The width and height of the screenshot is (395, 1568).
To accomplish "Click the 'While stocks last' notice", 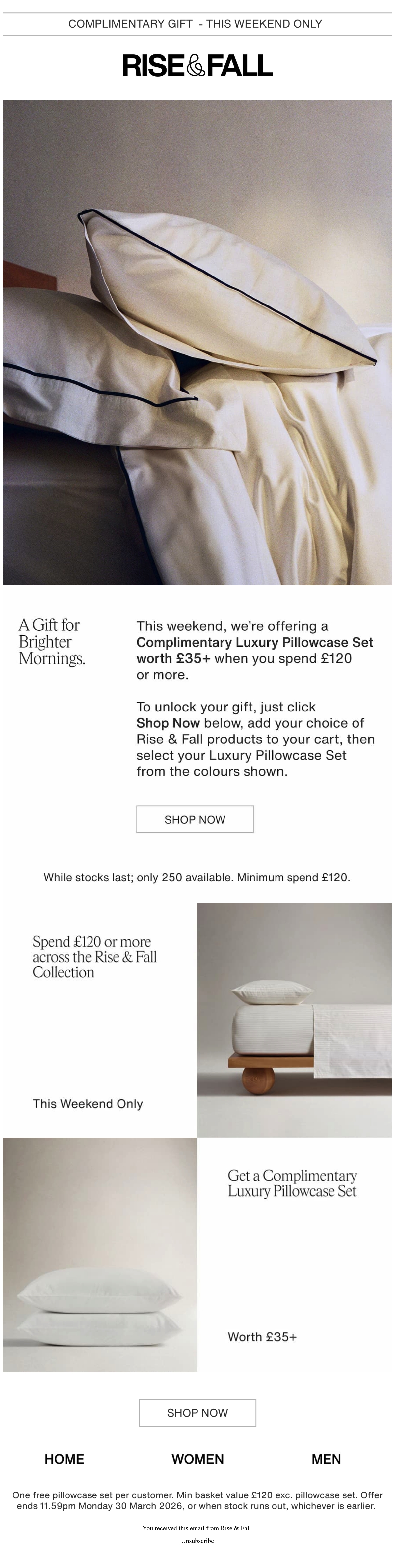I will tap(197, 877).
